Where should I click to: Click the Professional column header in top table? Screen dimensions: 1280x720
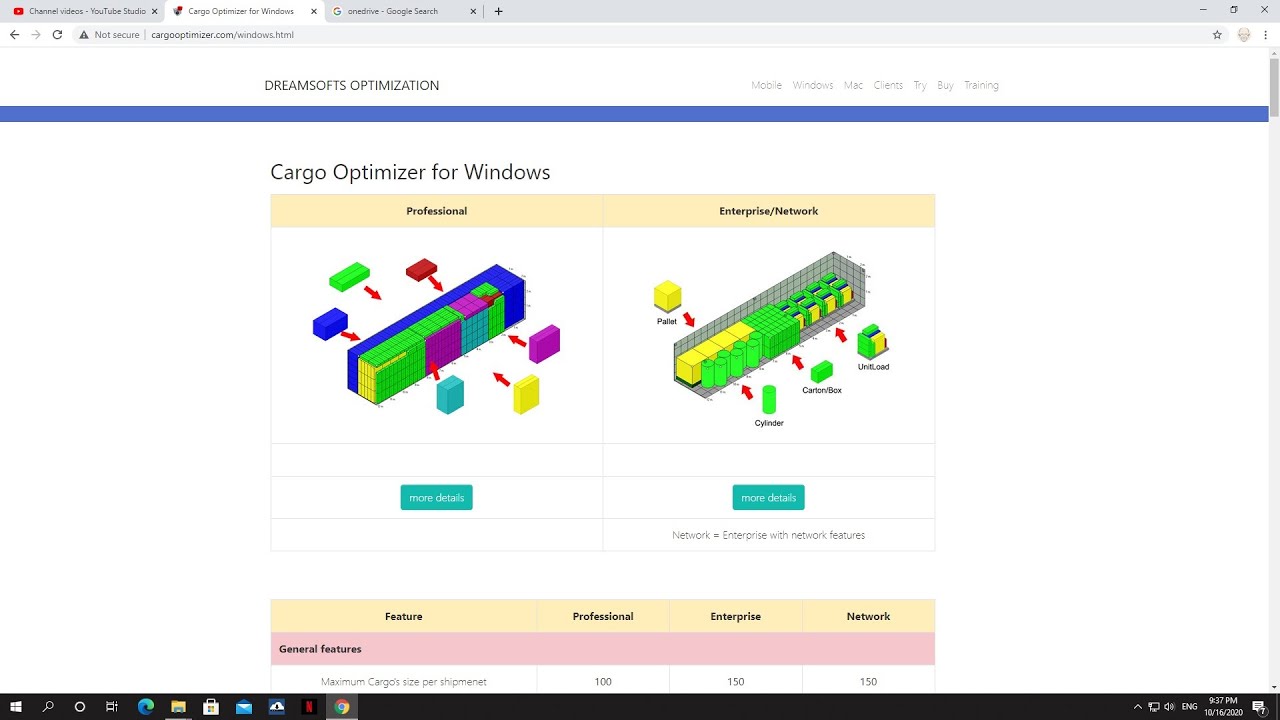[437, 211]
